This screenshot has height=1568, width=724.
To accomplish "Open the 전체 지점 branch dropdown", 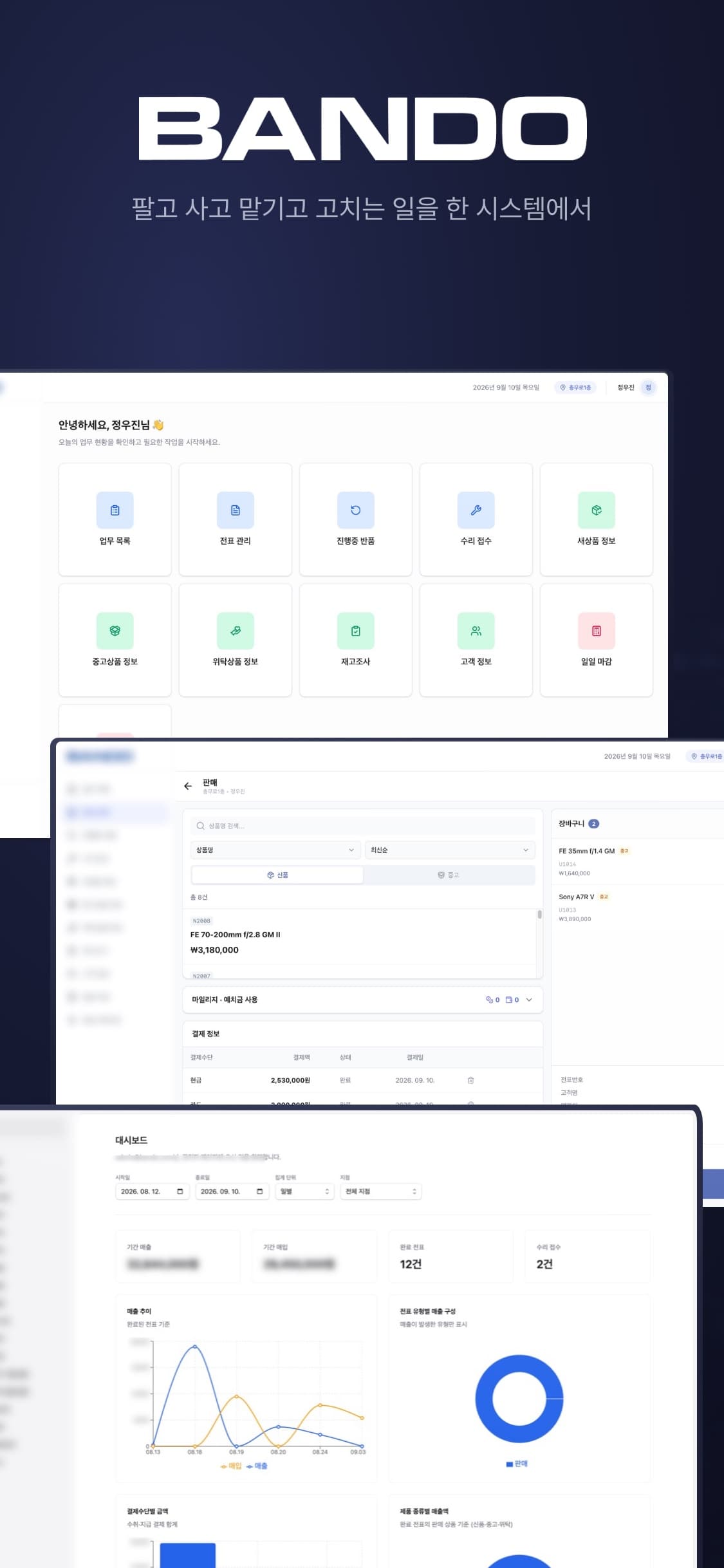I will pos(380,1191).
